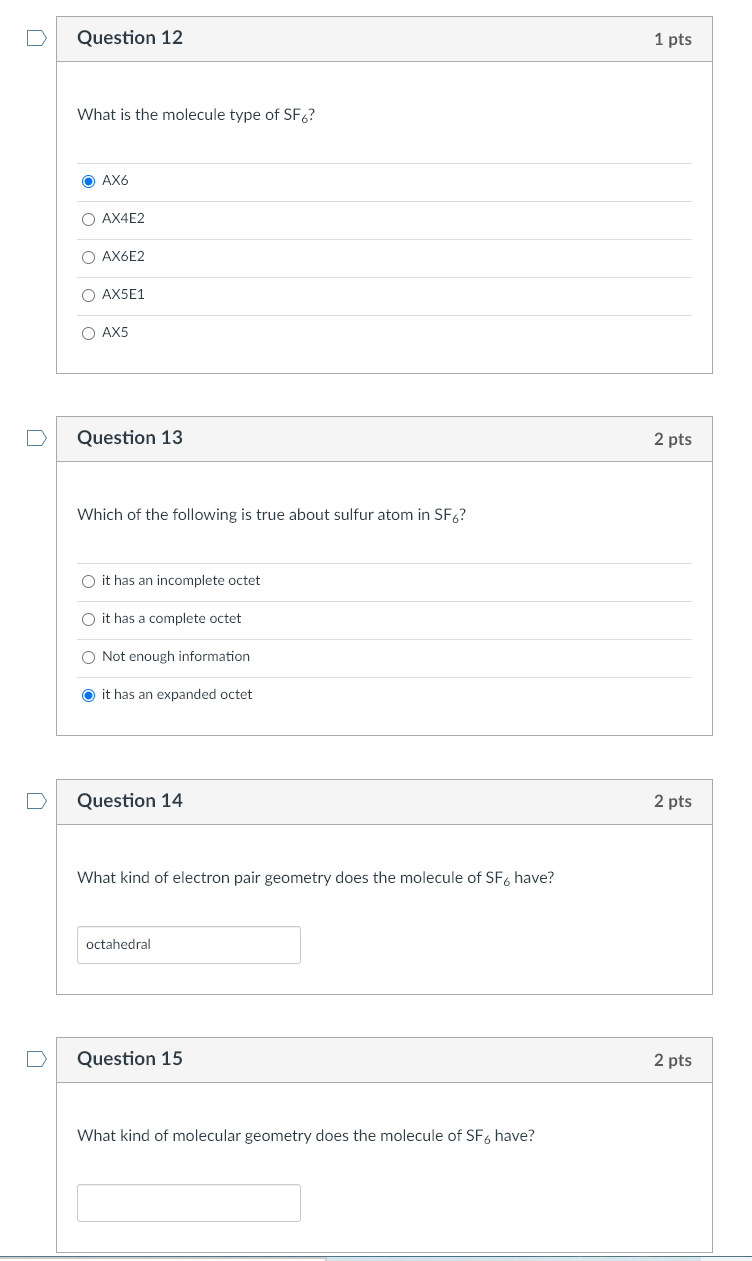752x1261 pixels.
Task: Click the empty molecular geometry answer field
Action: [x=188, y=1203]
